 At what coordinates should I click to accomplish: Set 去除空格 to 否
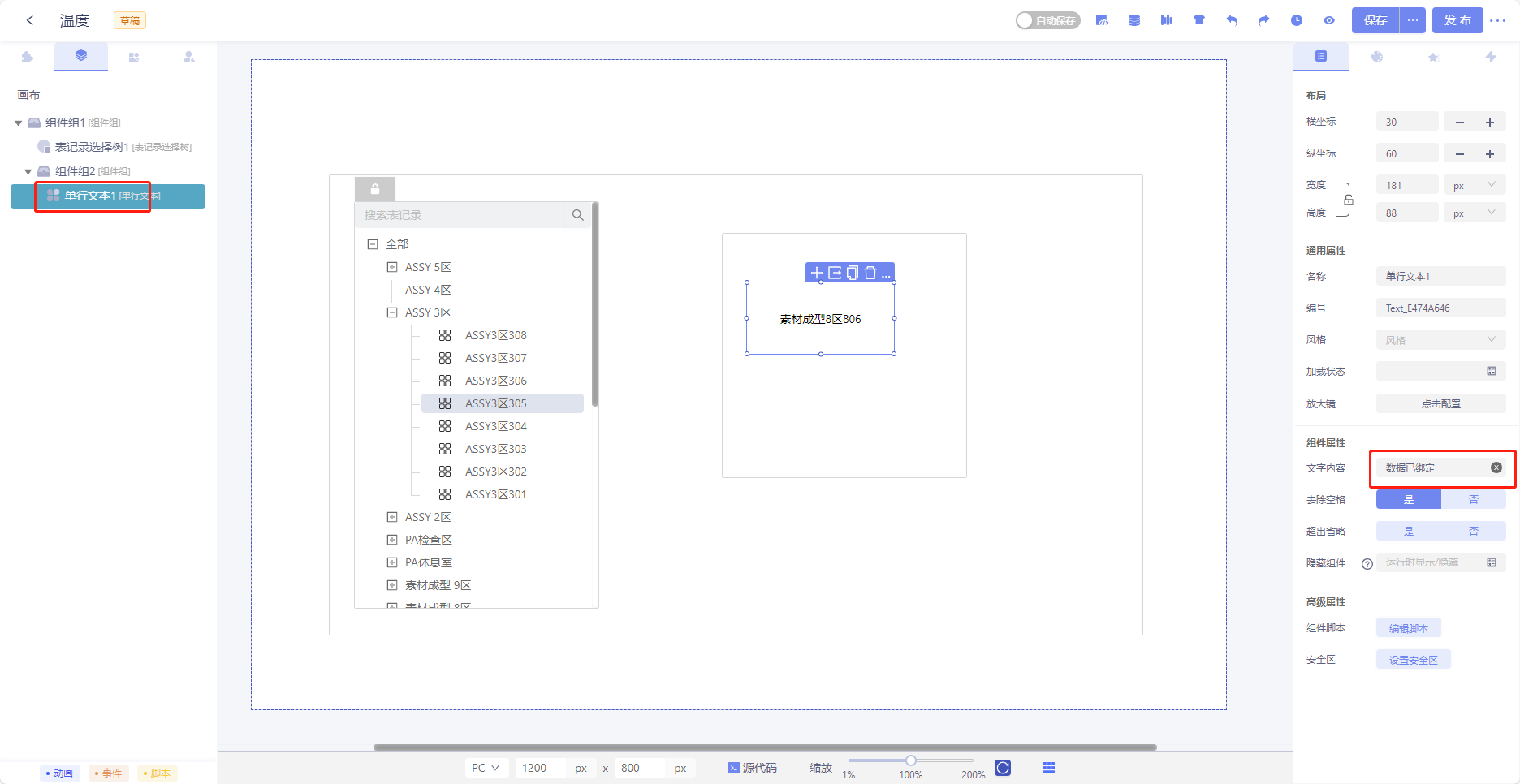1474,500
